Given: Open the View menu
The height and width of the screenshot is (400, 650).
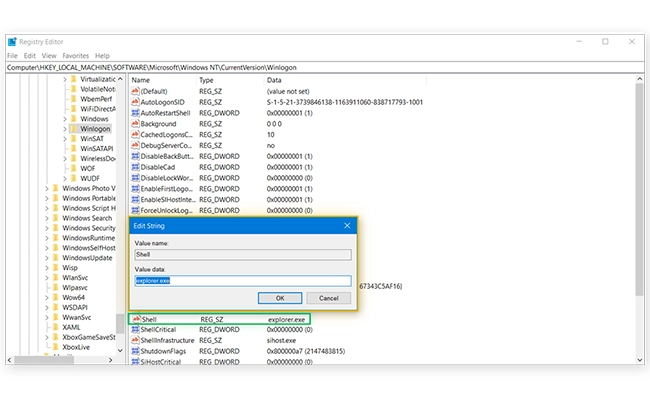Looking at the screenshot, I should click(x=49, y=56).
